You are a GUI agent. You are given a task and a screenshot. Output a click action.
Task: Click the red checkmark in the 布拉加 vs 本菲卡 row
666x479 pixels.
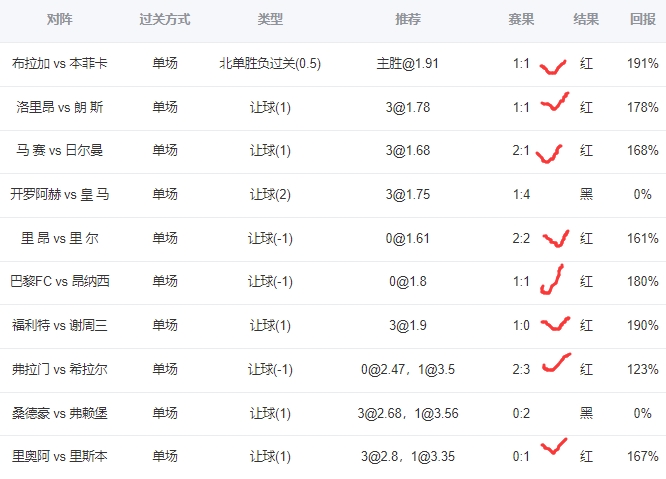(552, 68)
